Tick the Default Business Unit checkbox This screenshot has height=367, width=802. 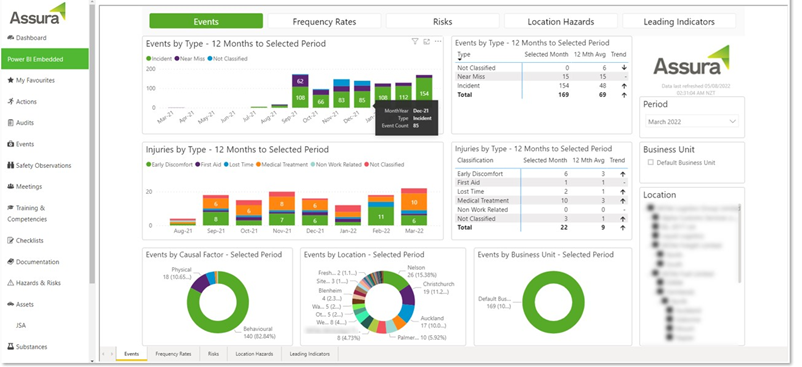point(651,163)
